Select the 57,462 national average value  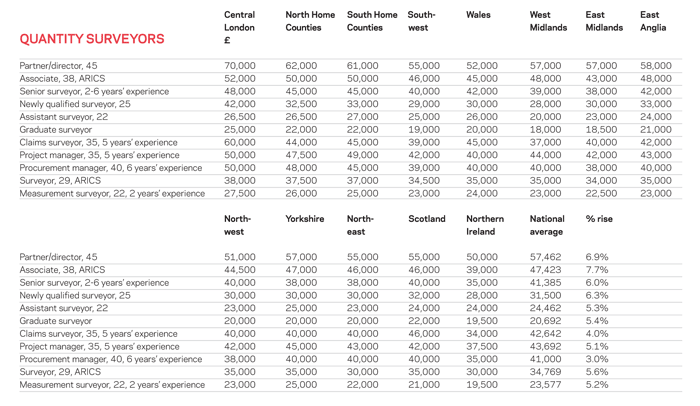pos(547,257)
